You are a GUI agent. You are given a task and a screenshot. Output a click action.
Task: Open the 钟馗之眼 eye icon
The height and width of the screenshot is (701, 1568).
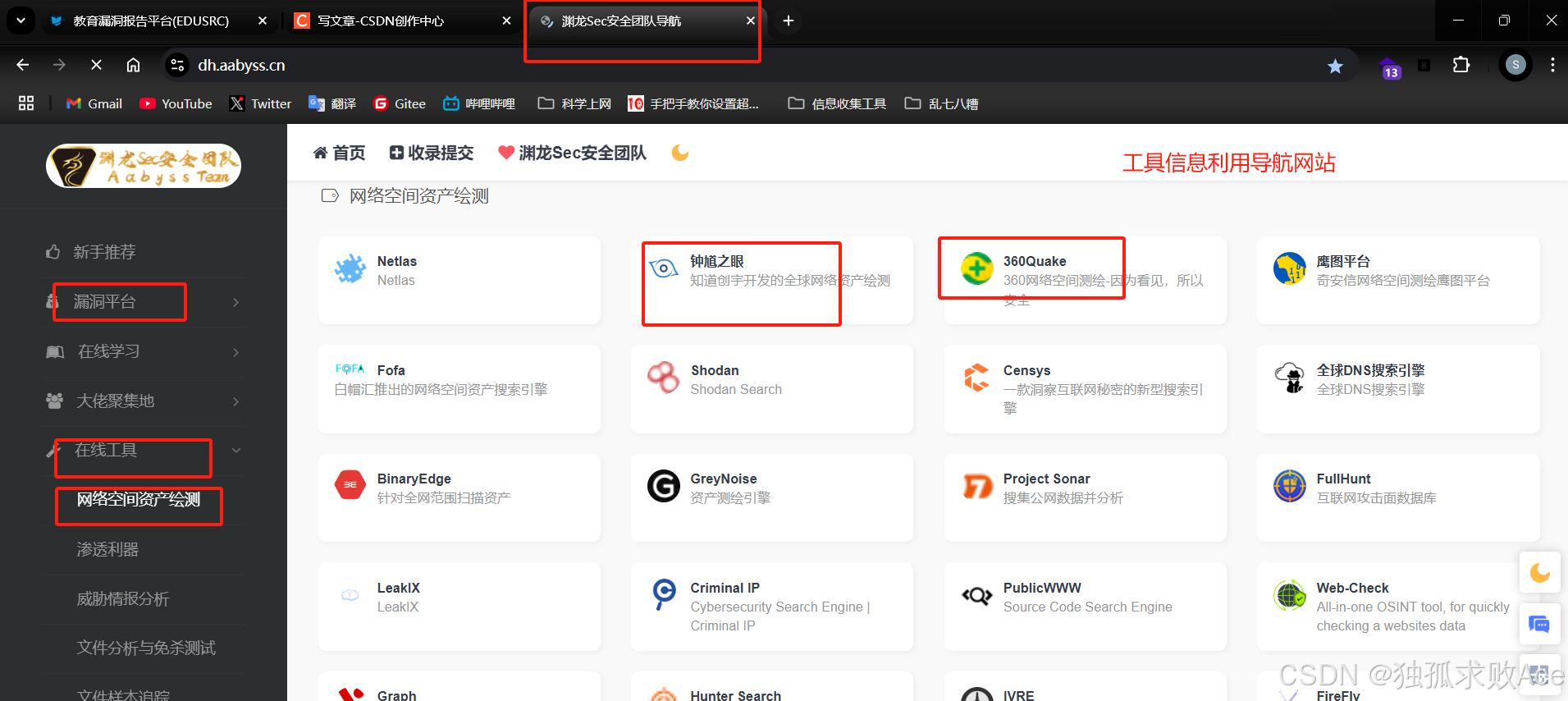(x=663, y=268)
